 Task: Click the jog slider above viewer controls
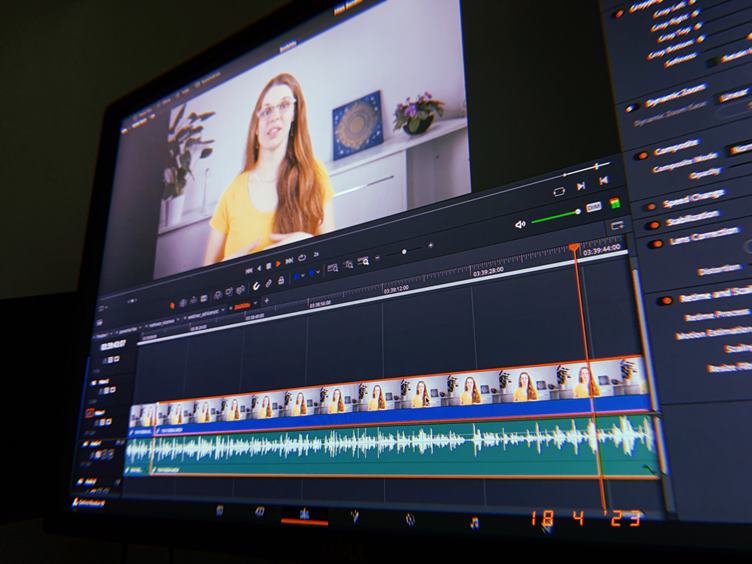pos(597,166)
